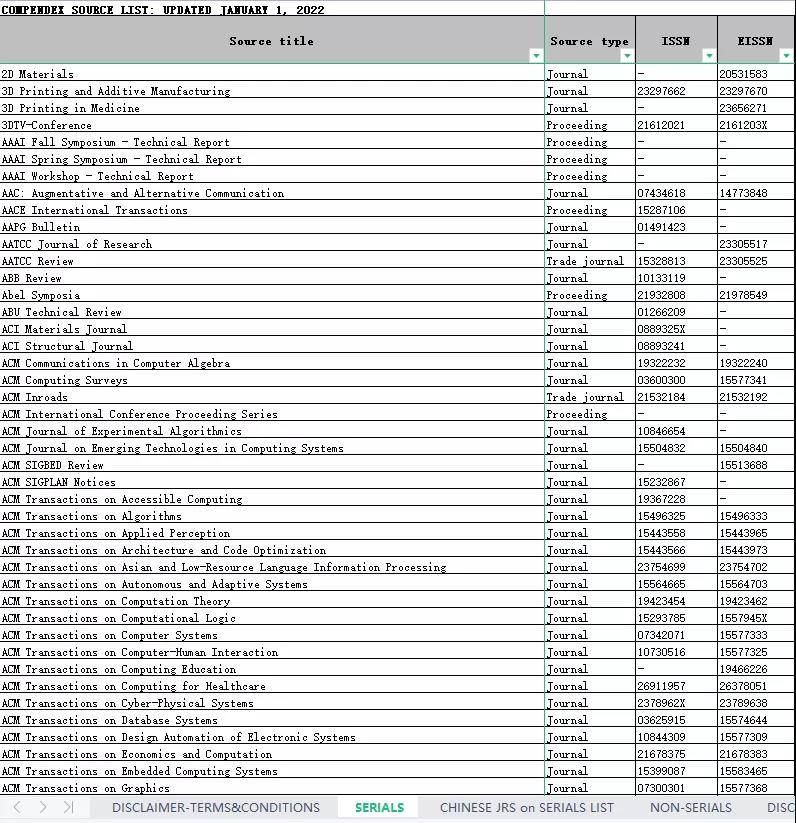The width and height of the screenshot is (796, 823).
Task: Select the AATCC Journal of Research cell
Action: point(272,244)
